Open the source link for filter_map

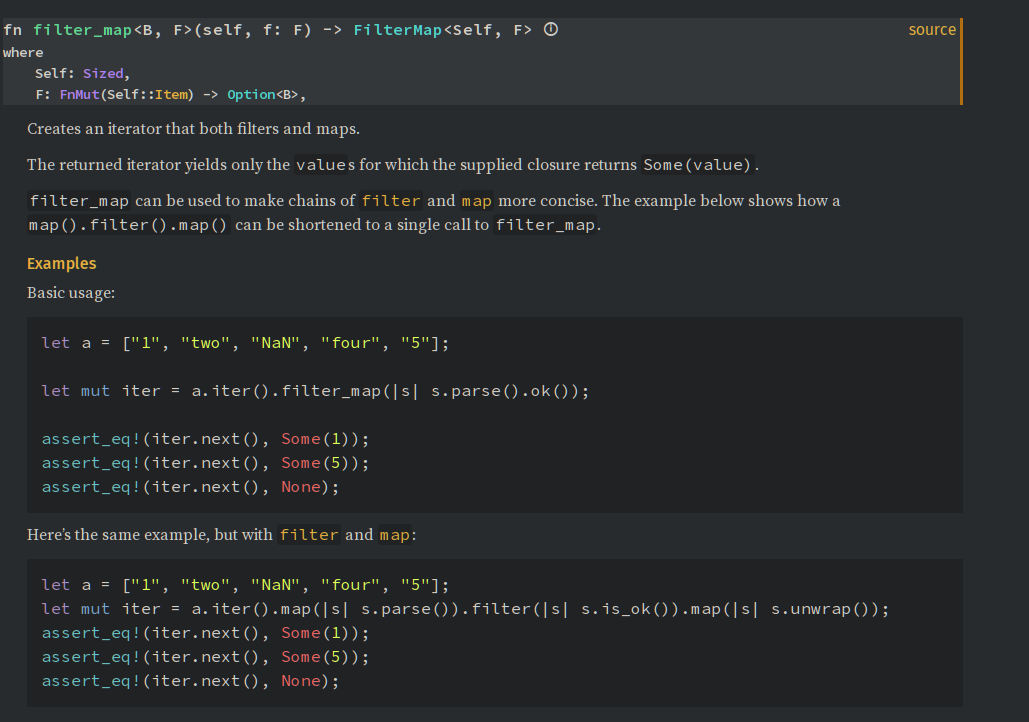[x=931, y=30]
